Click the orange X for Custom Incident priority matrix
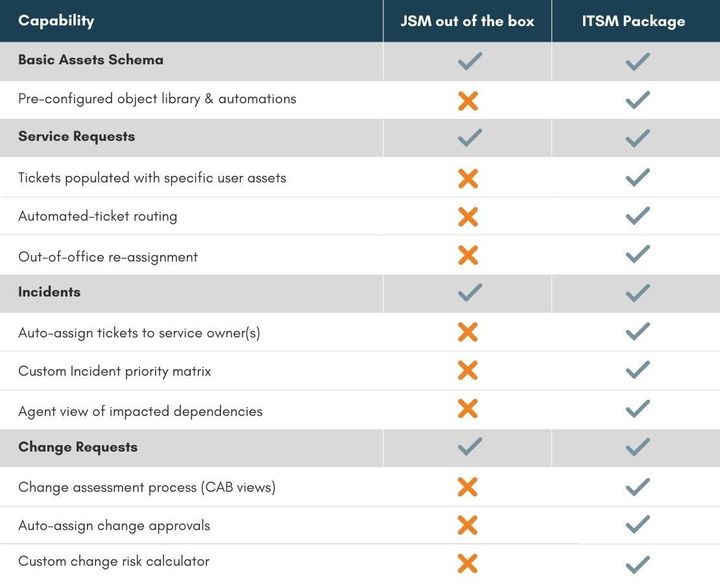Screen dimensions: 720x584 point(467,370)
